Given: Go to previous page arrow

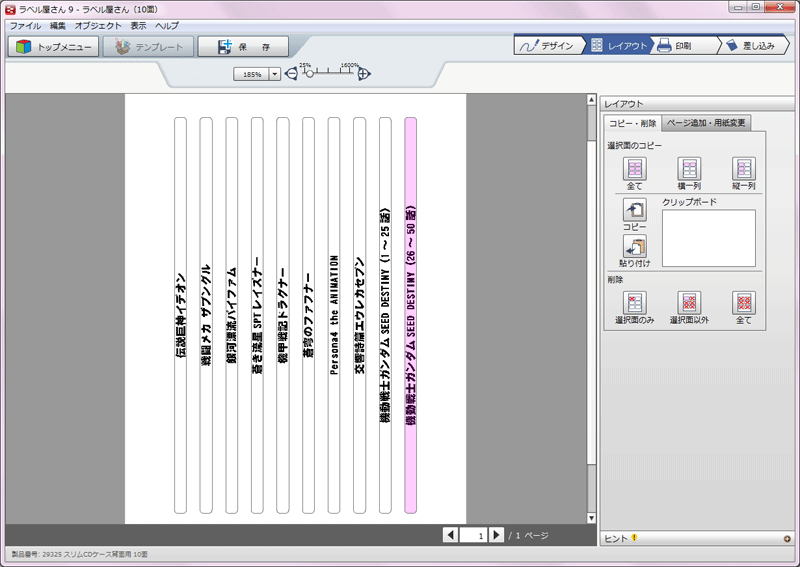Looking at the screenshot, I should point(450,535).
